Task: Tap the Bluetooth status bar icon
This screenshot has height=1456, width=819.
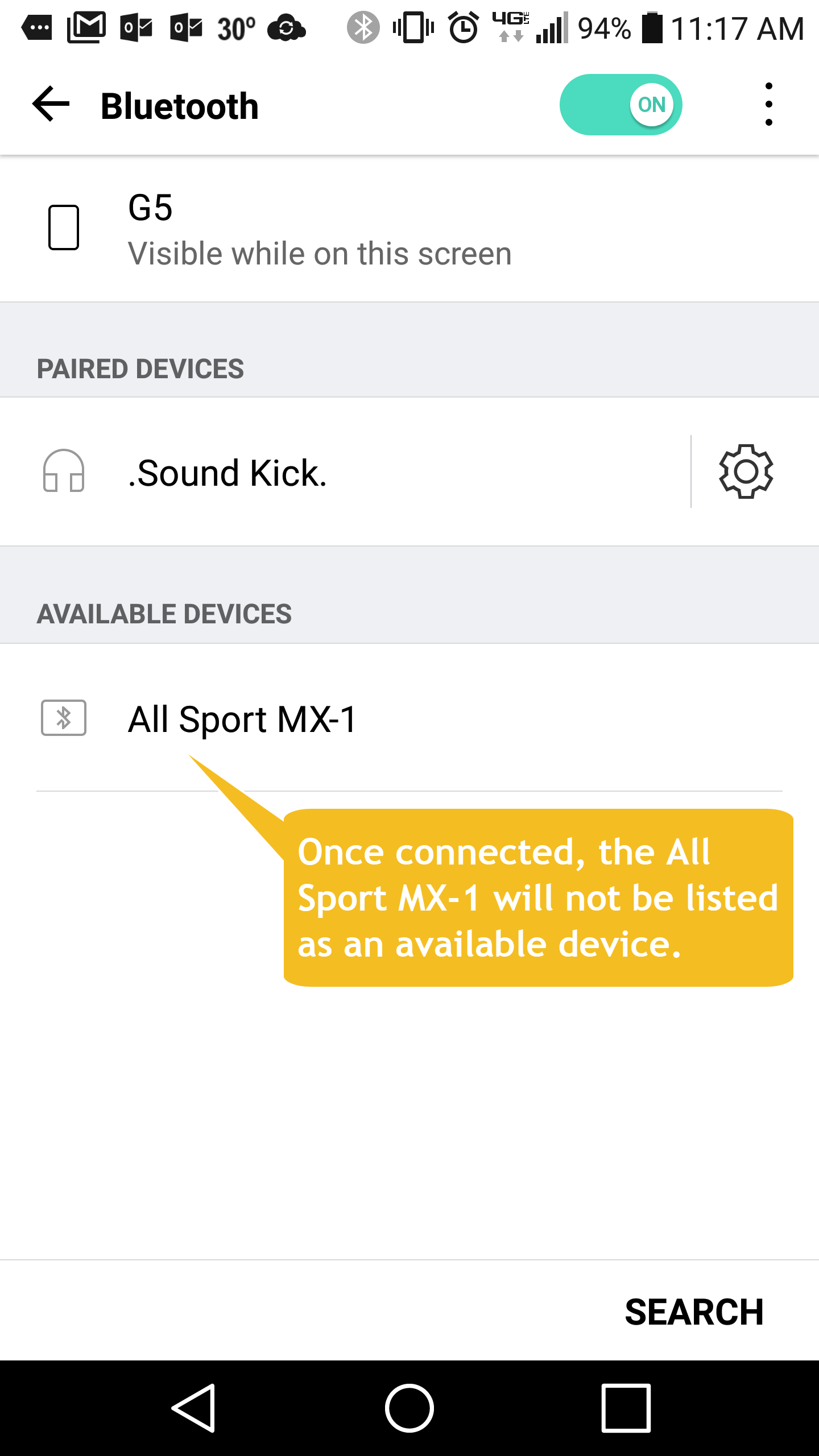Action: [363, 27]
